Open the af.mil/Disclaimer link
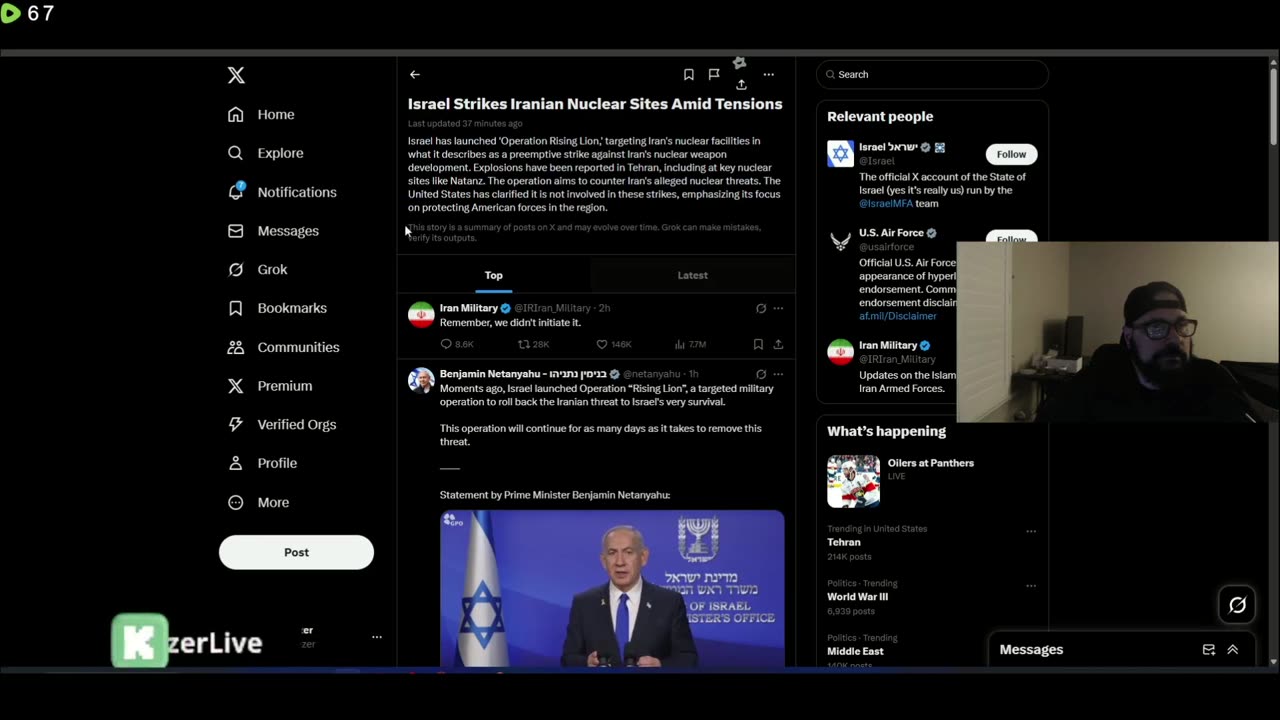This screenshot has width=1280, height=720. 898,316
